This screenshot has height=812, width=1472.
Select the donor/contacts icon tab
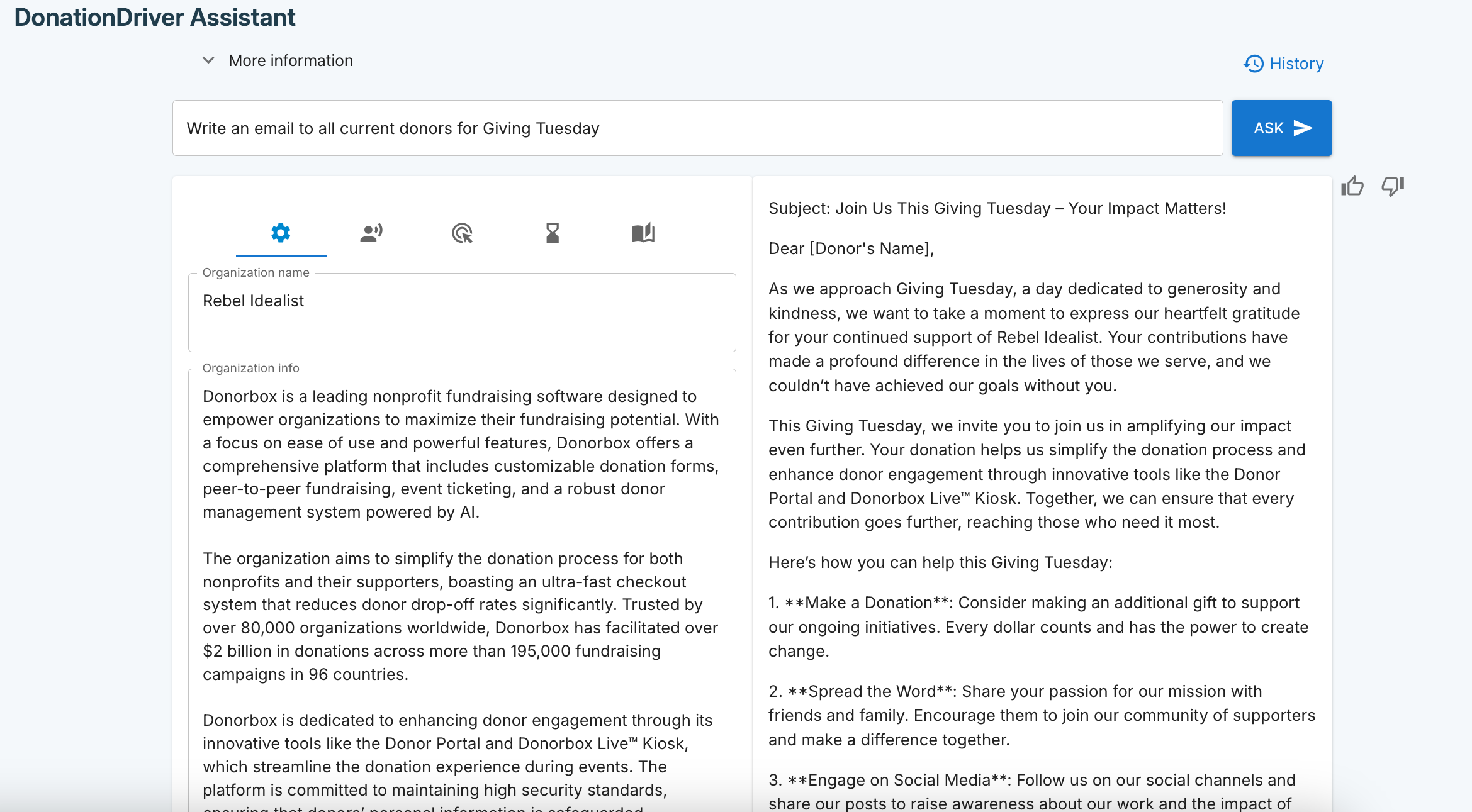370,233
